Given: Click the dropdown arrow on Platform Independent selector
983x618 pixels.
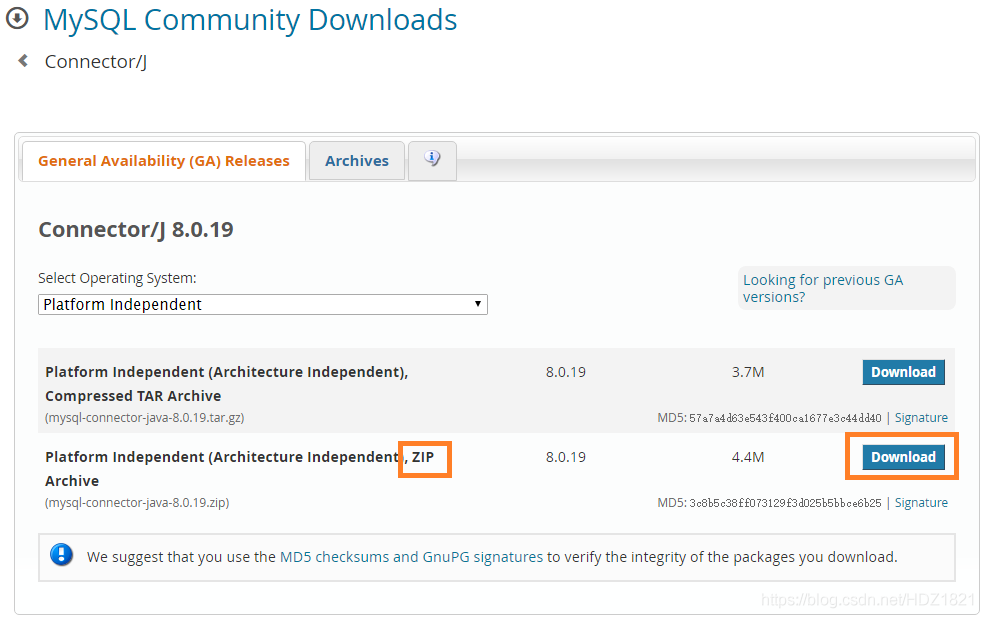Looking at the screenshot, I should 478,304.
